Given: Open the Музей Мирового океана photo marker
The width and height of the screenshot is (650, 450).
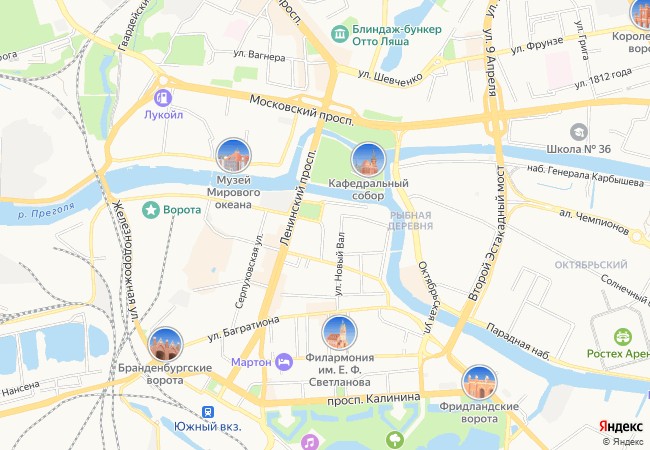Looking at the screenshot, I should tap(233, 156).
